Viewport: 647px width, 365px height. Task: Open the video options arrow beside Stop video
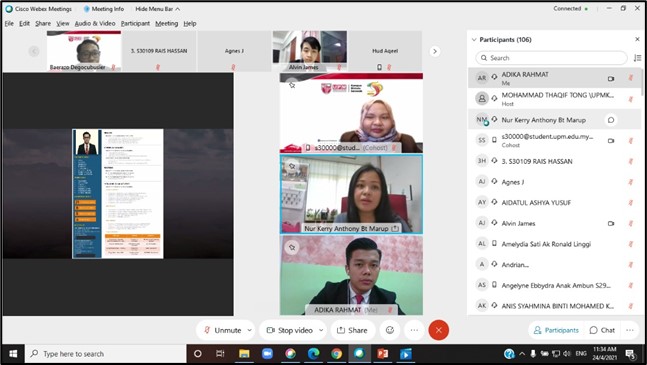tap(321, 330)
